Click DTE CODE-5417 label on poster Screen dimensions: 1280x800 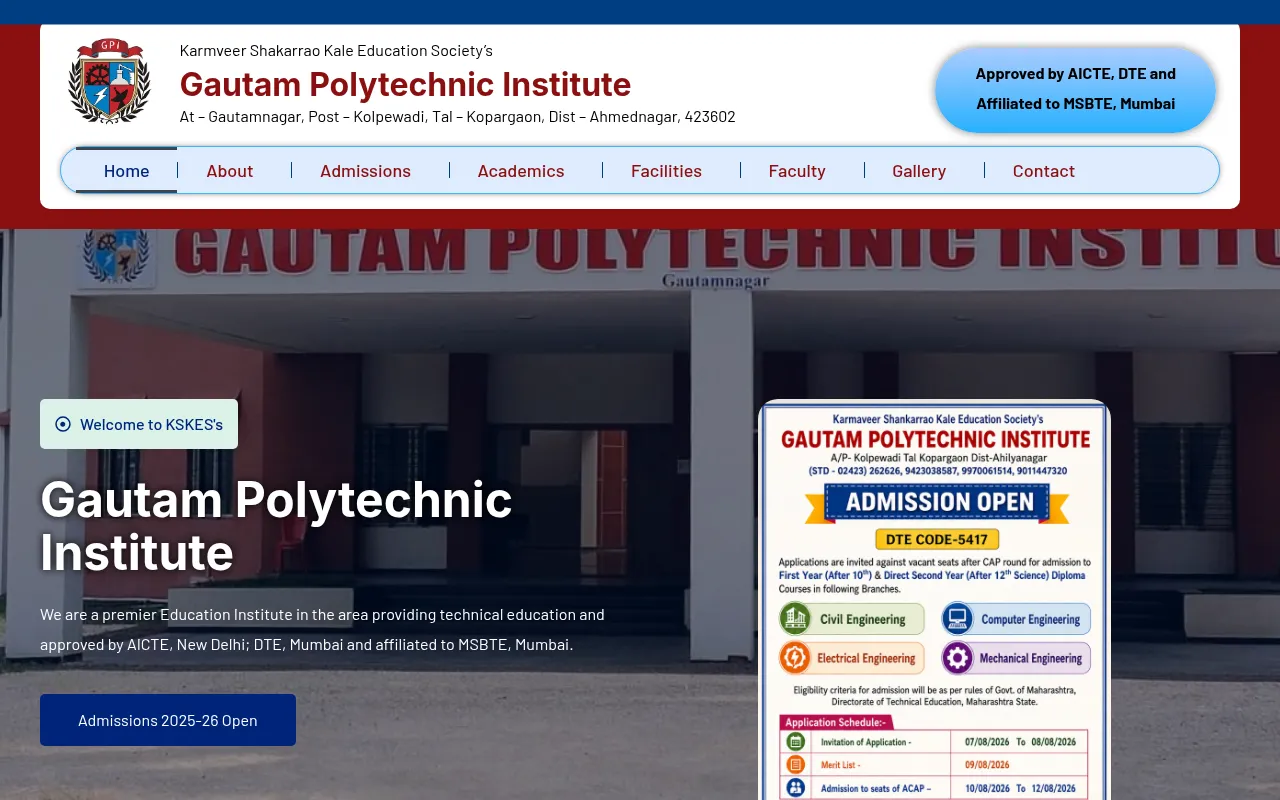[936, 540]
